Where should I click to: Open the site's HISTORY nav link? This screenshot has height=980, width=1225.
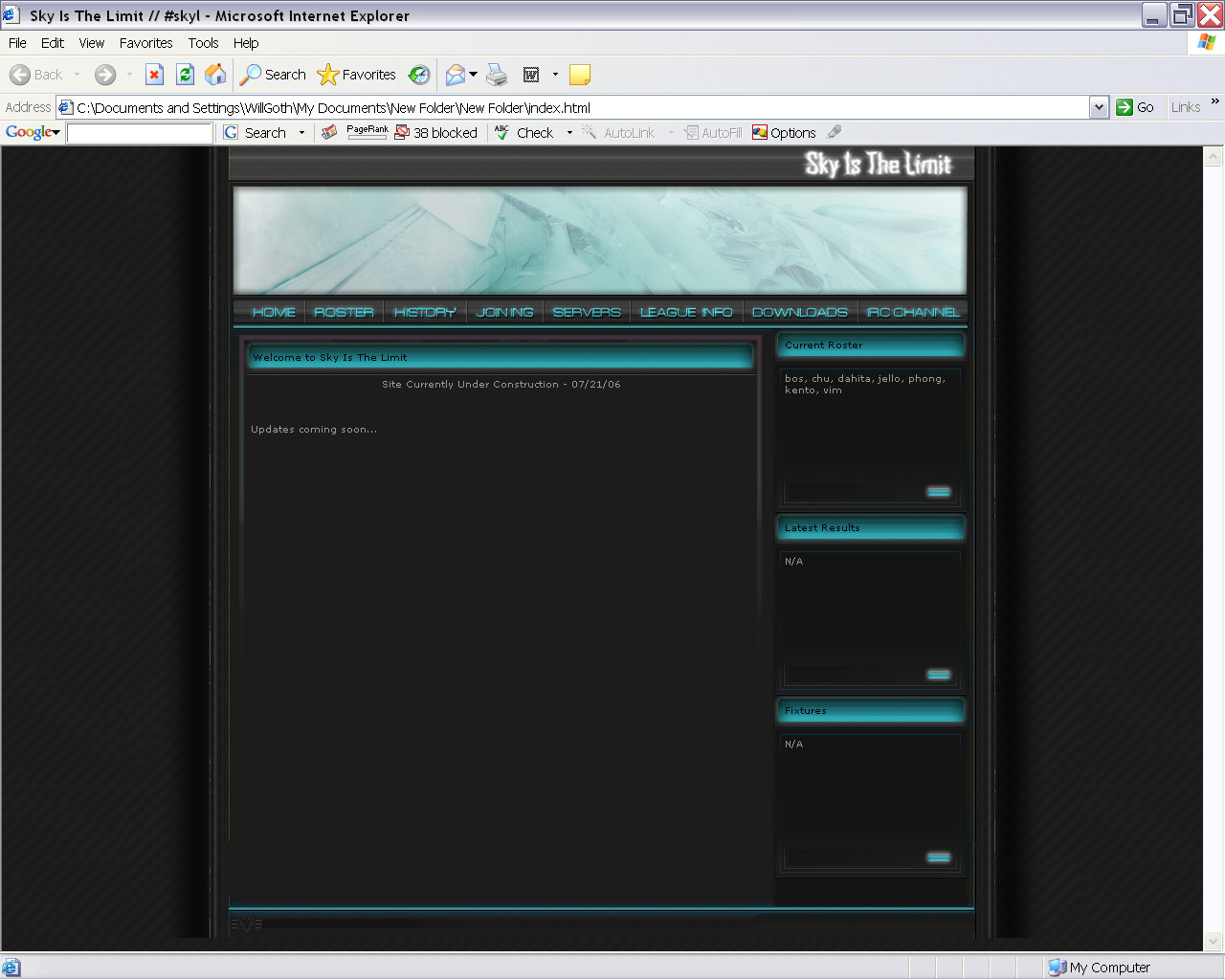(x=425, y=313)
